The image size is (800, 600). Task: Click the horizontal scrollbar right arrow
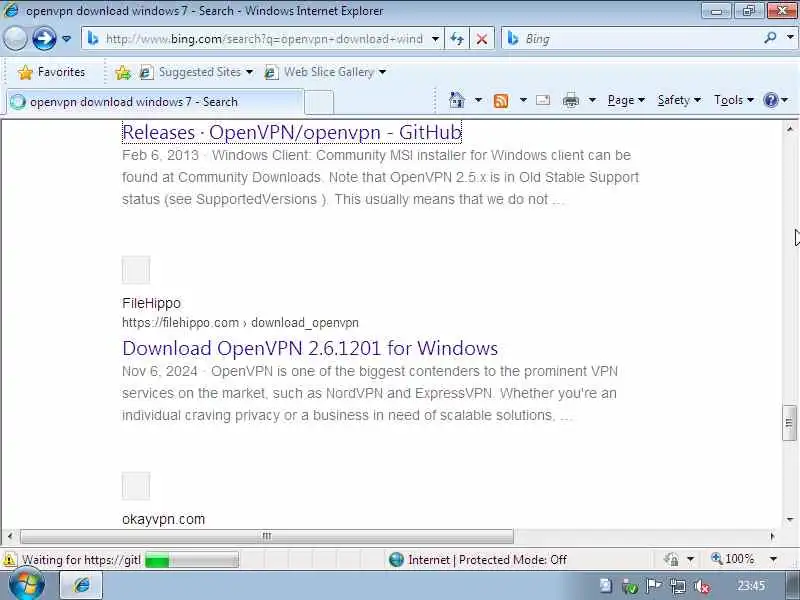coord(772,536)
